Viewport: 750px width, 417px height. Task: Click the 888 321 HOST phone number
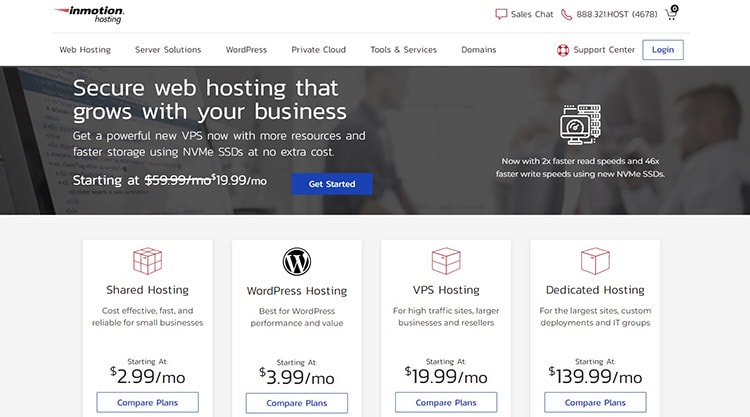pyautogui.click(x=617, y=14)
